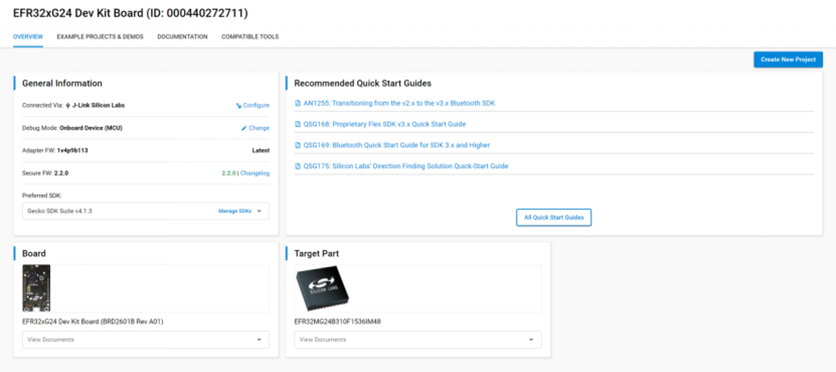Click Manage SDKs link
The height and width of the screenshot is (372, 836).
[235, 211]
